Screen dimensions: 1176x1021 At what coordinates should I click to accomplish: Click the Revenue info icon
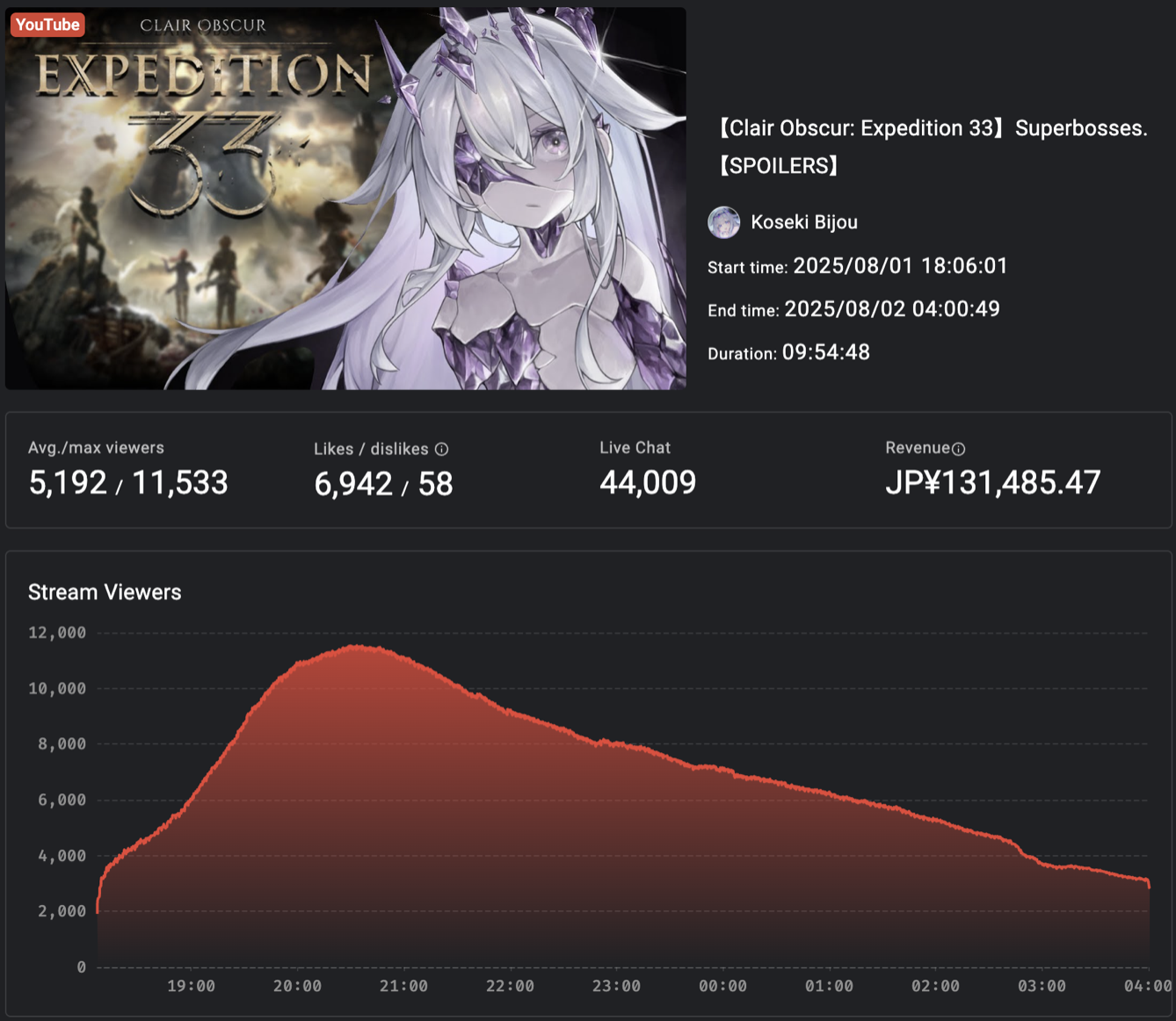point(958,449)
